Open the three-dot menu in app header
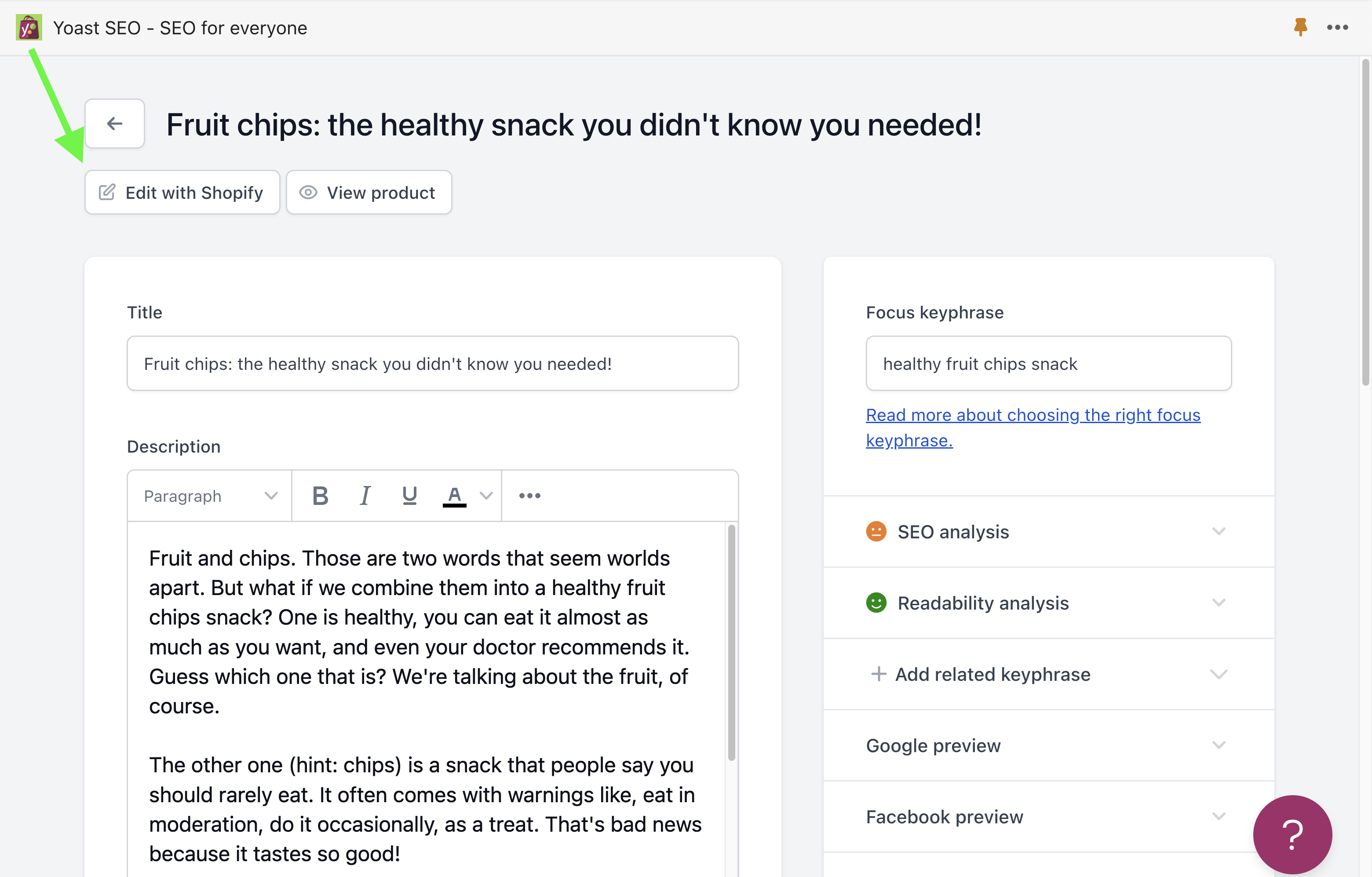This screenshot has height=877, width=1372. pyautogui.click(x=1337, y=27)
